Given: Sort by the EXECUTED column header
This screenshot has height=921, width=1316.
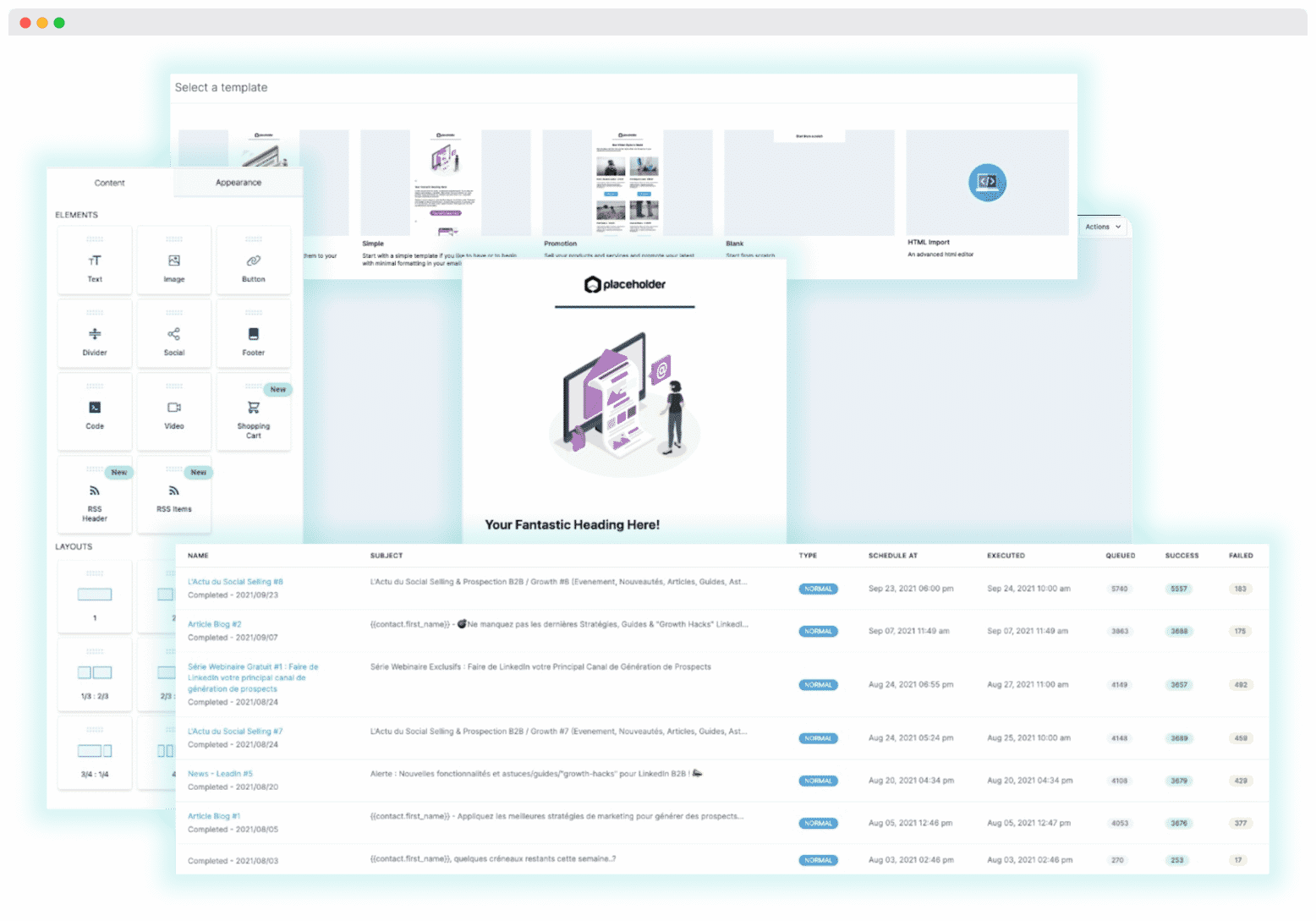Looking at the screenshot, I should pos(1006,556).
